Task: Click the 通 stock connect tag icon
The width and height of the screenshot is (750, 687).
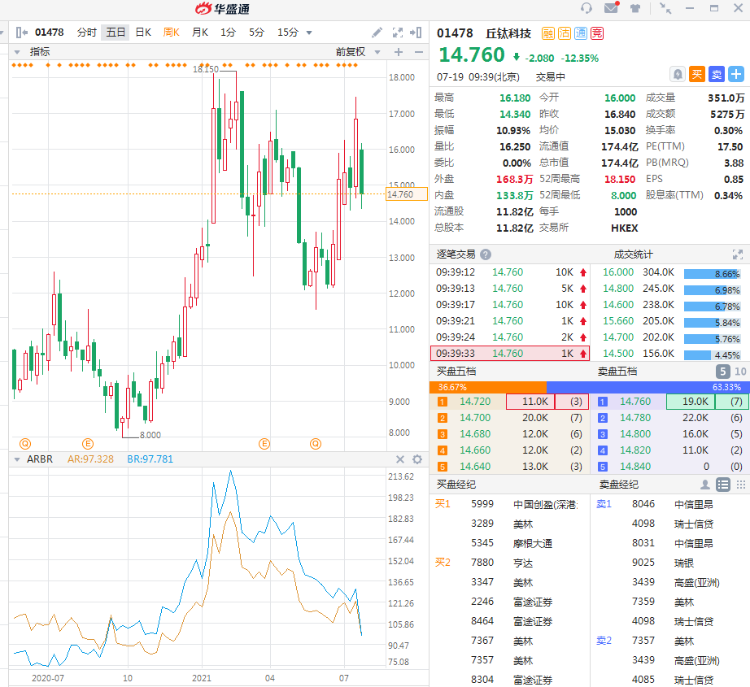Action: pyautogui.click(x=581, y=33)
